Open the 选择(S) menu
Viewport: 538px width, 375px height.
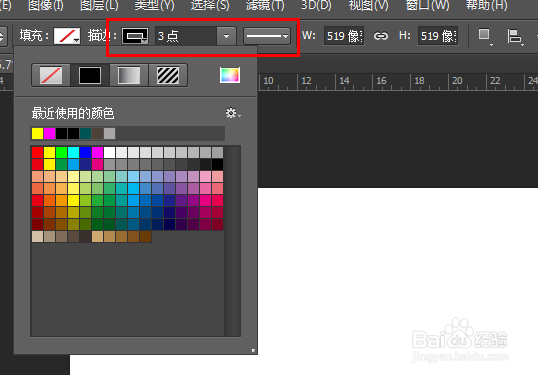tap(210, 5)
